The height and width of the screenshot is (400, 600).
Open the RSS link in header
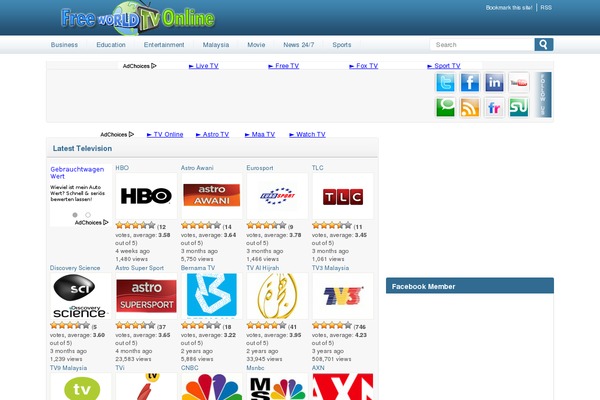point(546,8)
